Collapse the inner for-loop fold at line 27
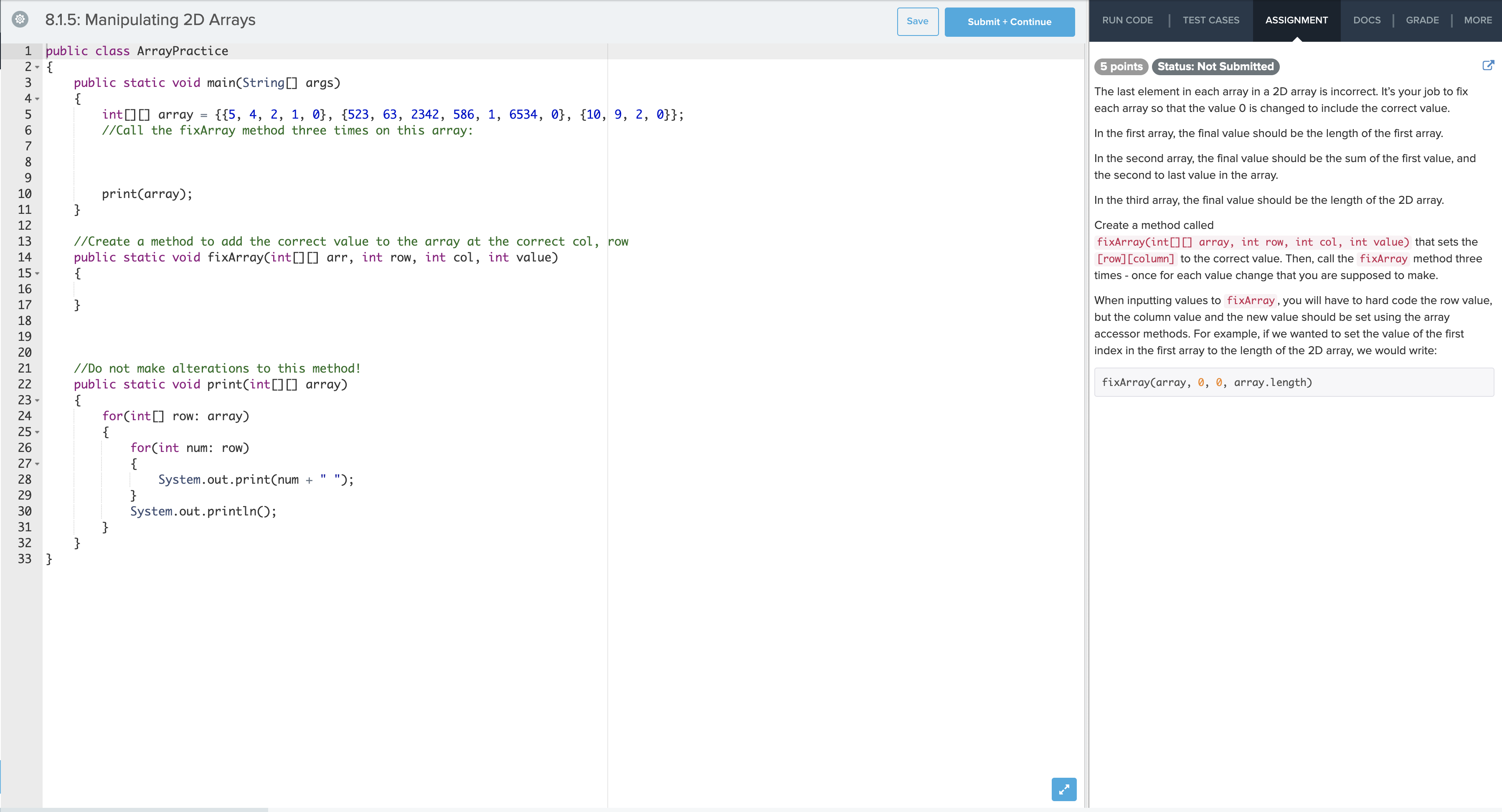Viewport: 1502px width, 812px height. 37,464
